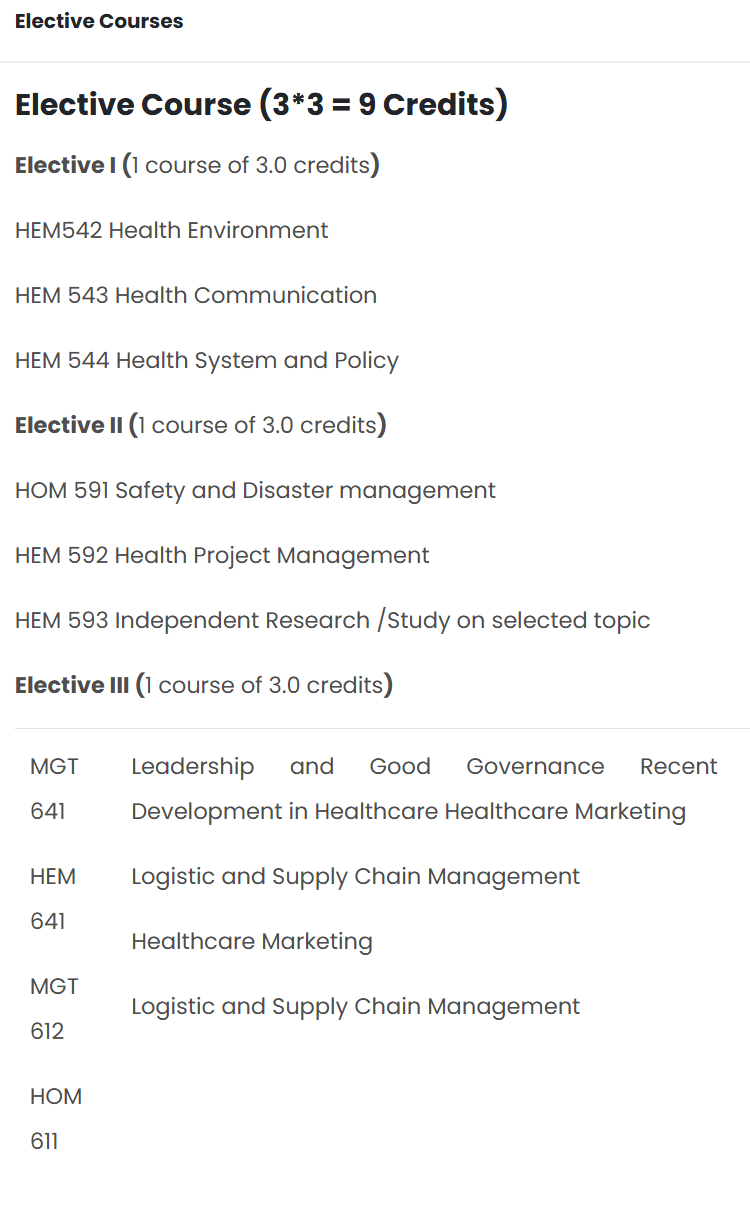The width and height of the screenshot is (750, 1222).
Task: Select HEM542 Health Environment course
Action: 171,230
